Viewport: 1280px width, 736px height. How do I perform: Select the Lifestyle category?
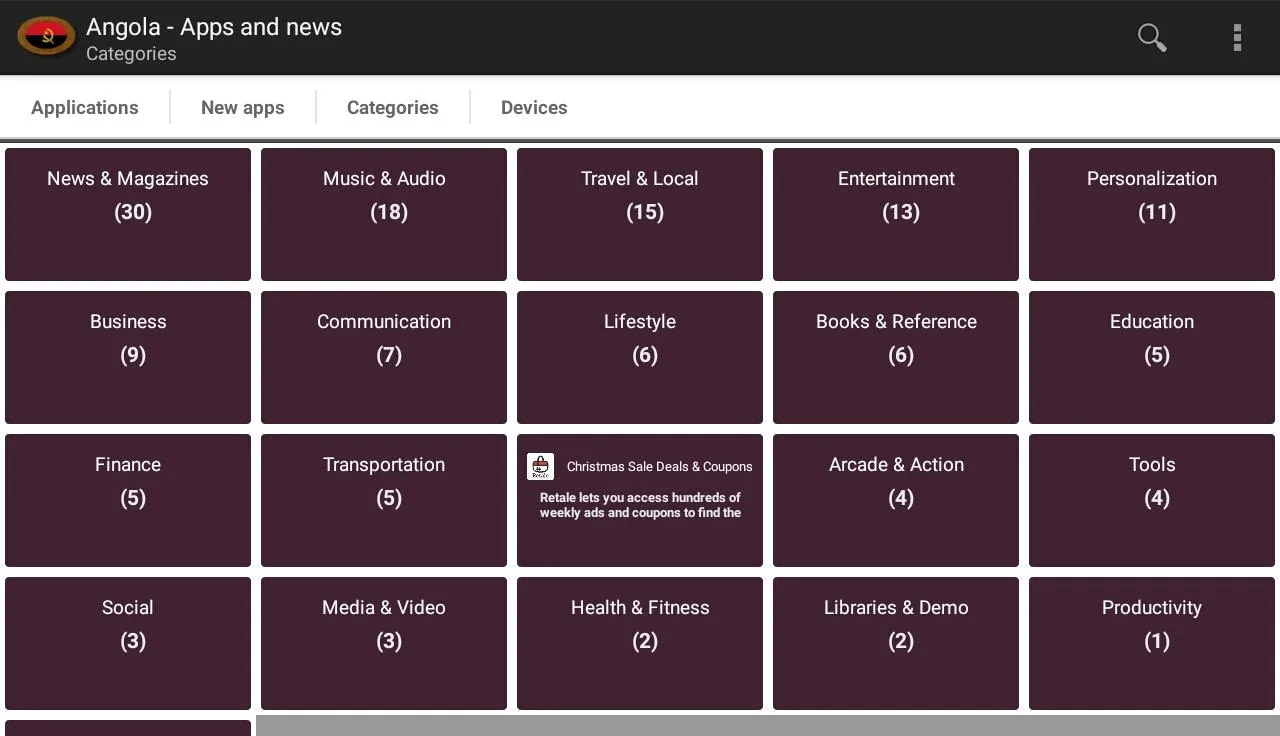coord(640,357)
